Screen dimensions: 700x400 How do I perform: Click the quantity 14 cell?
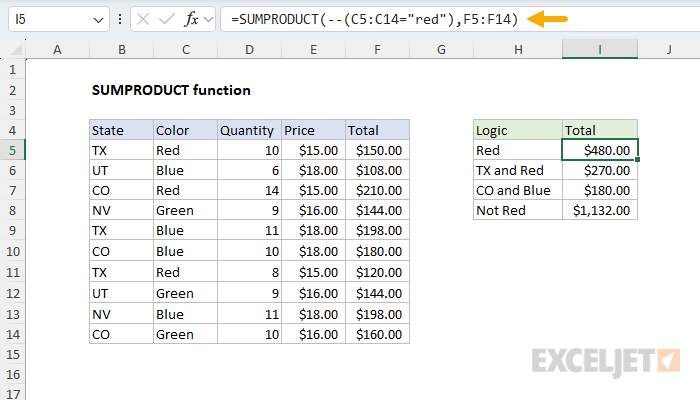pyautogui.click(x=250, y=190)
